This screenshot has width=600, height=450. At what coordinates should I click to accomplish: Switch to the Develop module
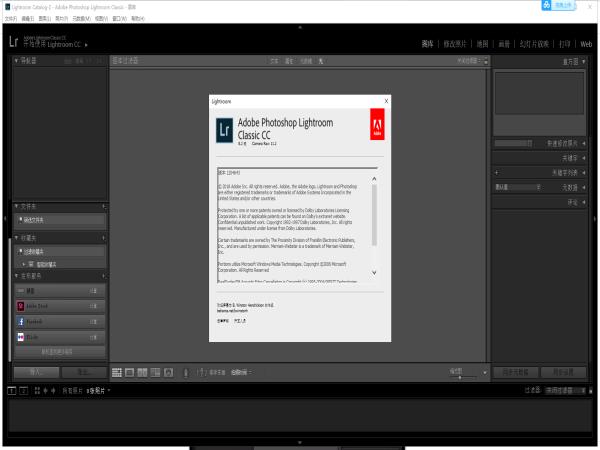point(455,44)
